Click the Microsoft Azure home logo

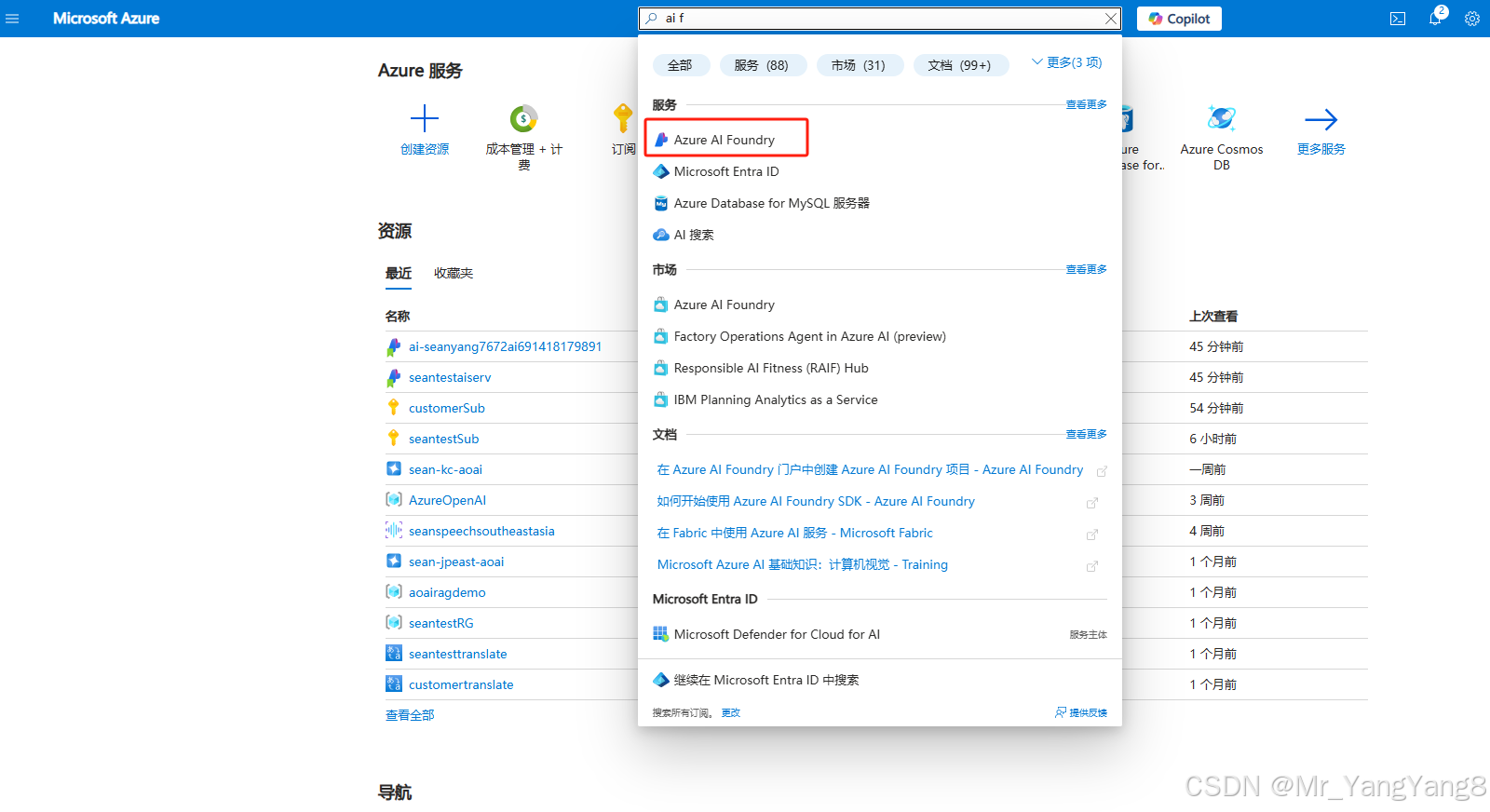pos(106,19)
